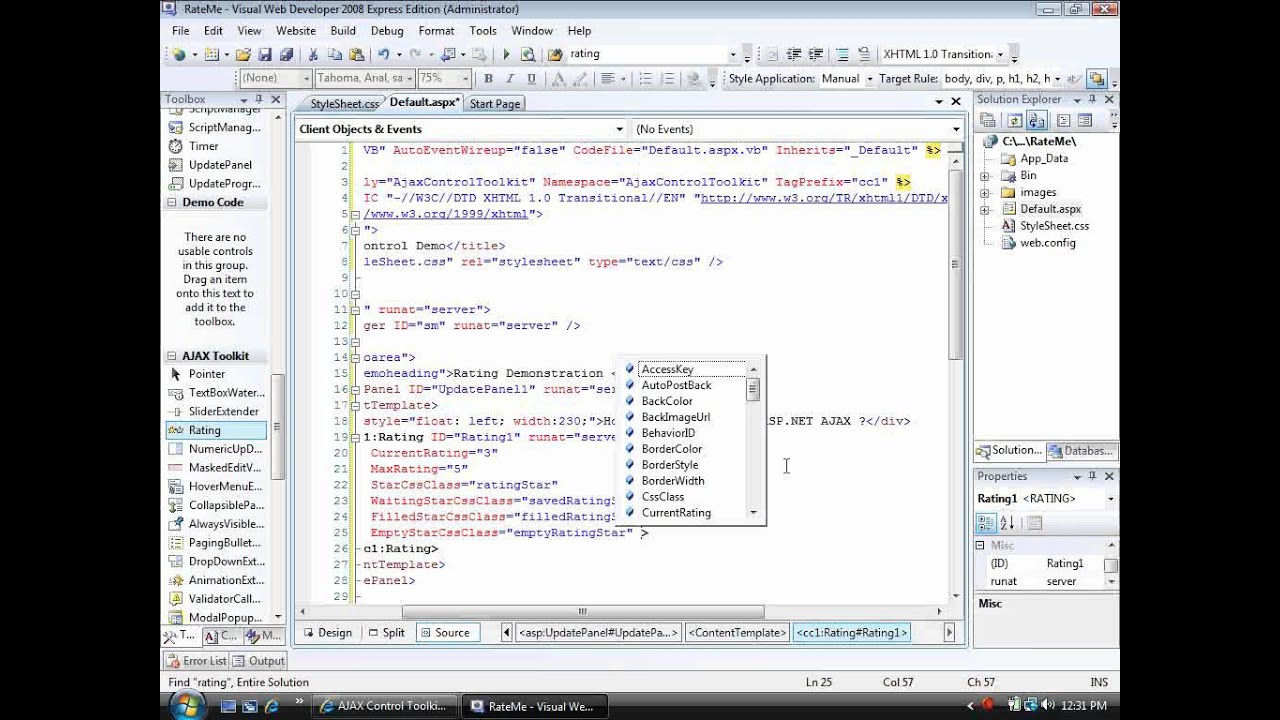
Task: Click the ContentTemplate breadcrumb tag
Action: click(x=737, y=632)
